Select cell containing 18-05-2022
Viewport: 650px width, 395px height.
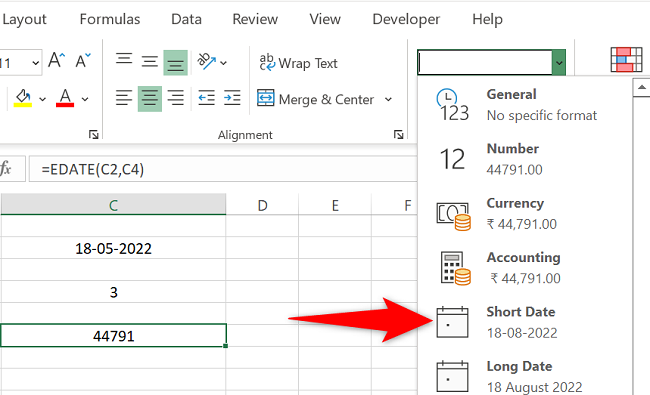113,248
